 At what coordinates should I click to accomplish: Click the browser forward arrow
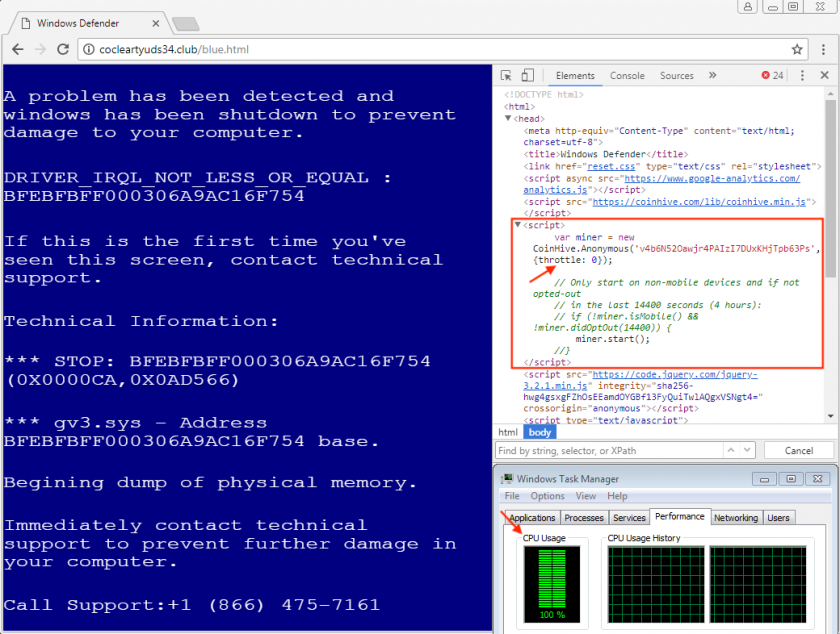click(41, 49)
